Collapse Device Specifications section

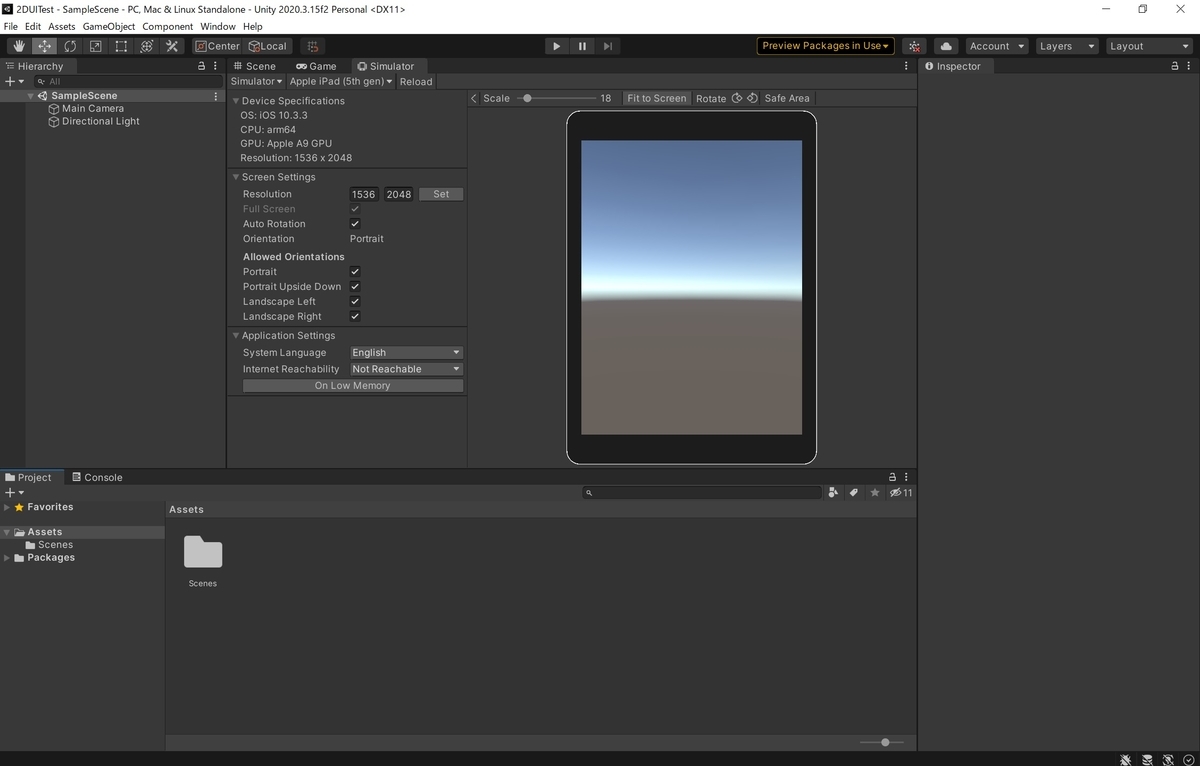236,101
